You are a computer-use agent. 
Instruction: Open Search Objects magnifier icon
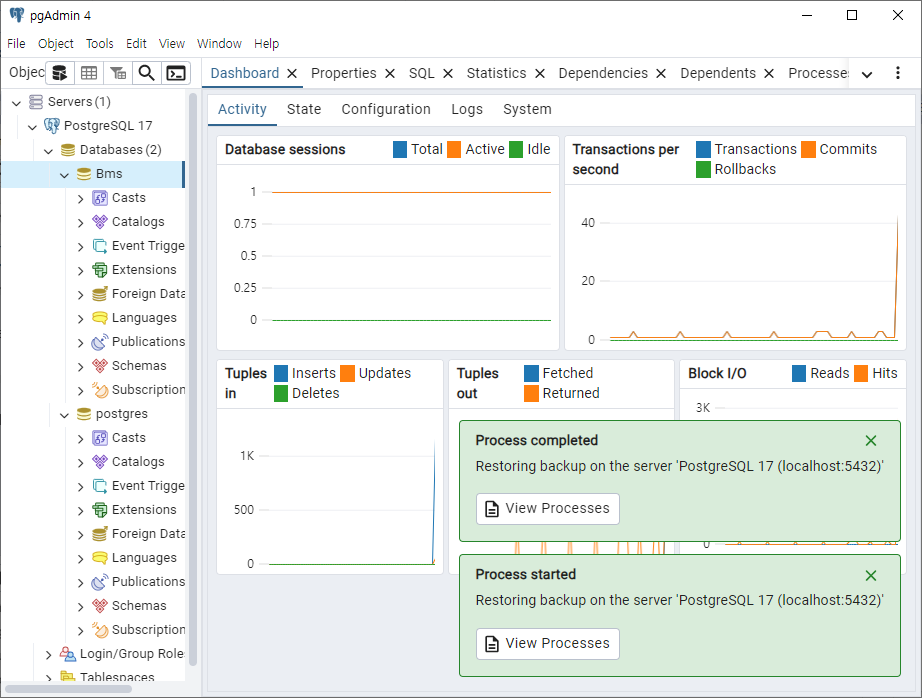pyautogui.click(x=146, y=73)
